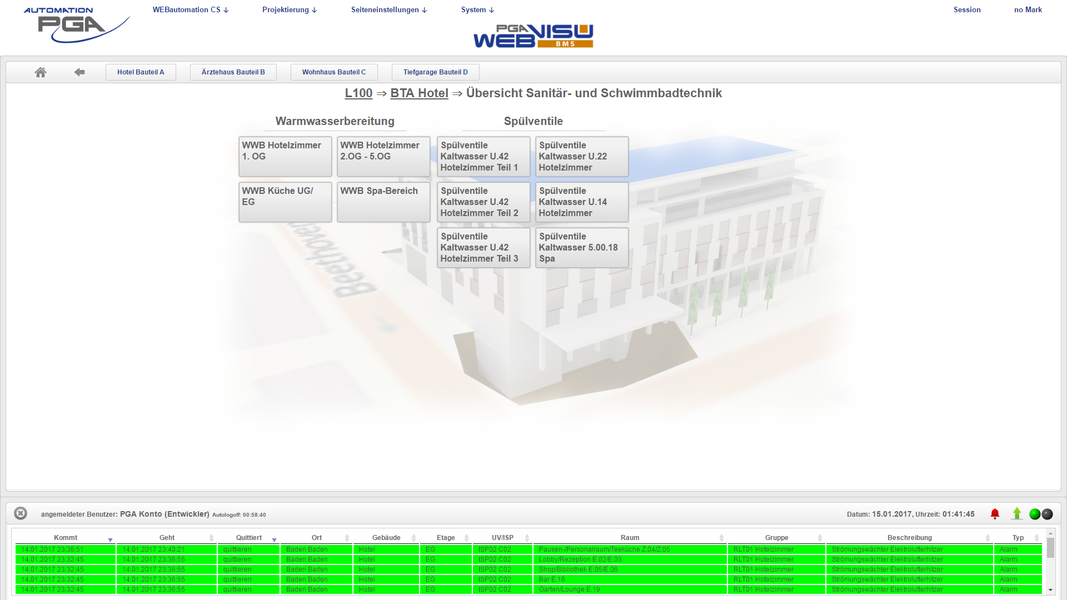Viewport: 1067px width, 600px height.
Task: Open the WEBautomation CS dropdown menu
Action: [190, 10]
